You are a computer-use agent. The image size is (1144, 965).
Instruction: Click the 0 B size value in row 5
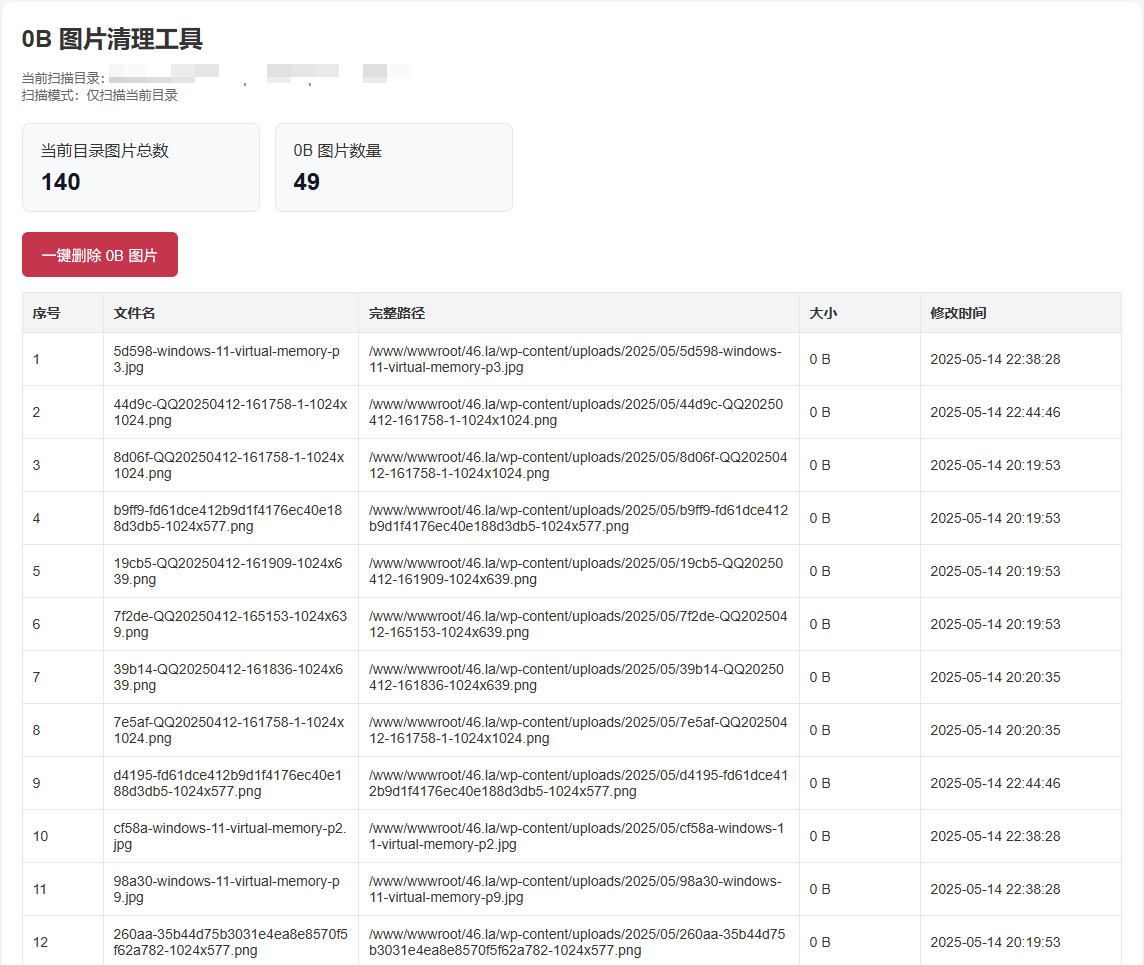(x=819, y=571)
